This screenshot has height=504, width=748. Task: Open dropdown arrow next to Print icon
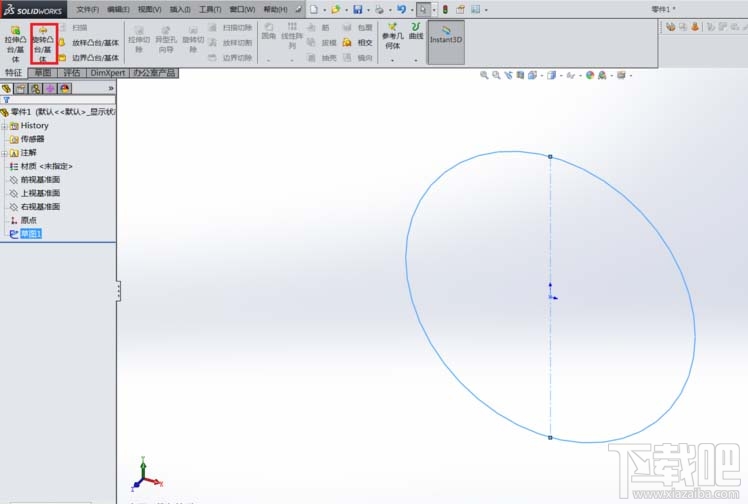click(390, 10)
